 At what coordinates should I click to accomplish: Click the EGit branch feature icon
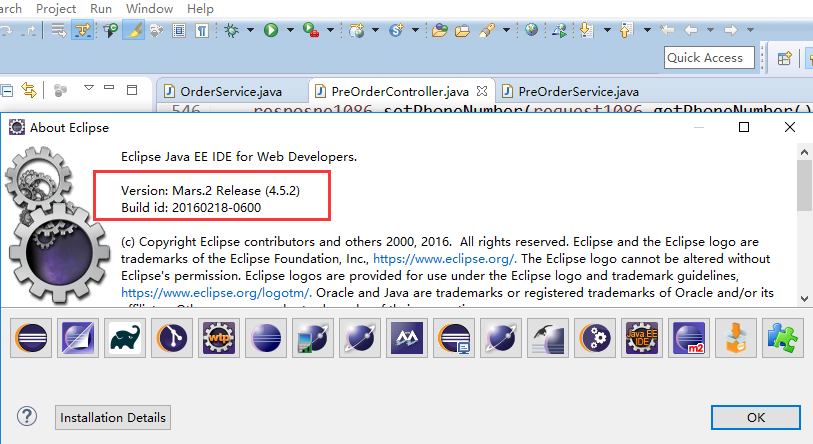172,338
